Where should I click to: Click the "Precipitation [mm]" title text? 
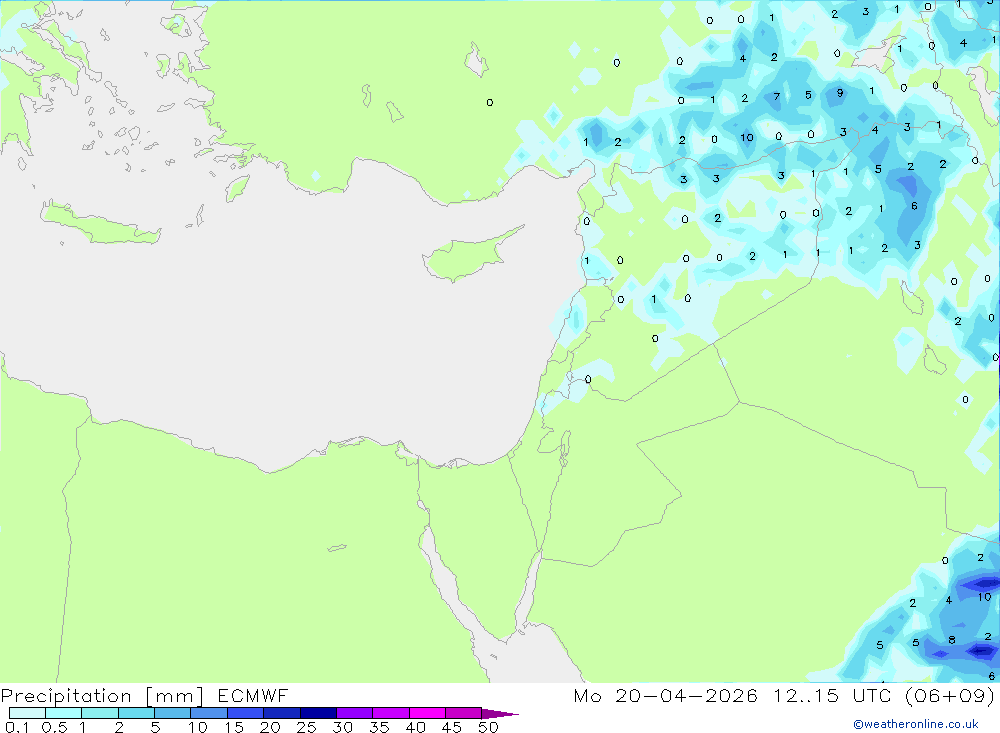(x=102, y=695)
